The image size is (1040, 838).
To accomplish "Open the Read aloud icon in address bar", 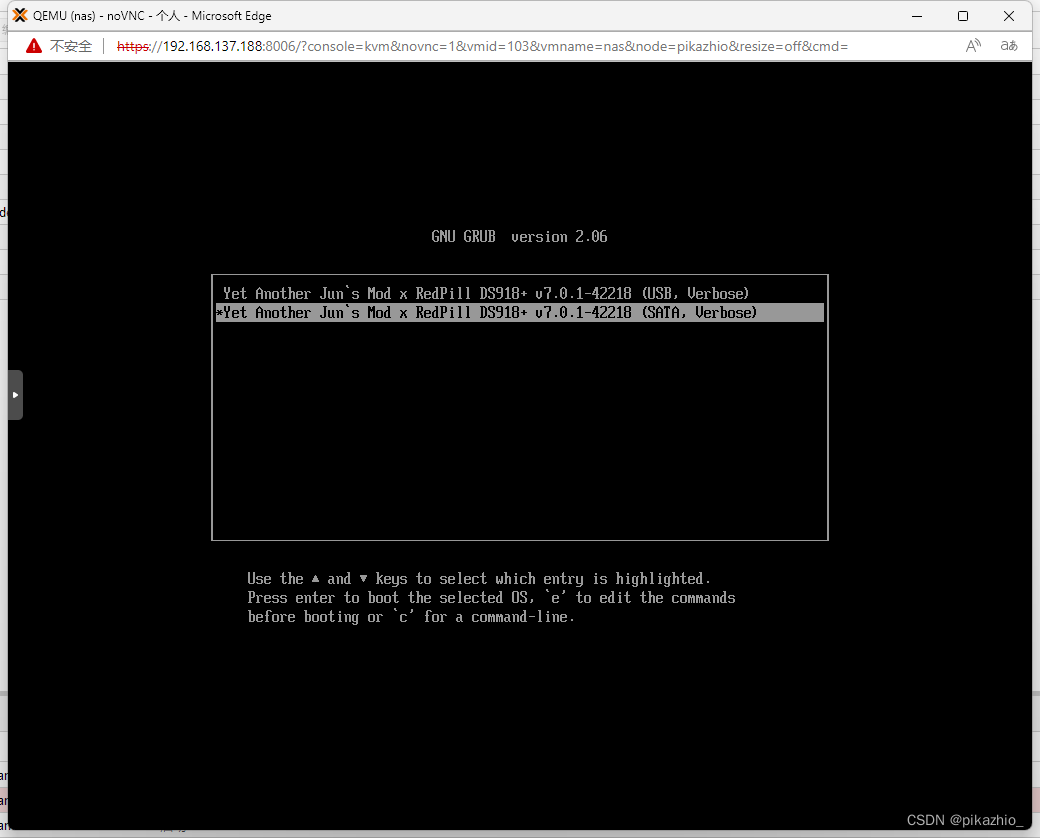I will coord(973,46).
